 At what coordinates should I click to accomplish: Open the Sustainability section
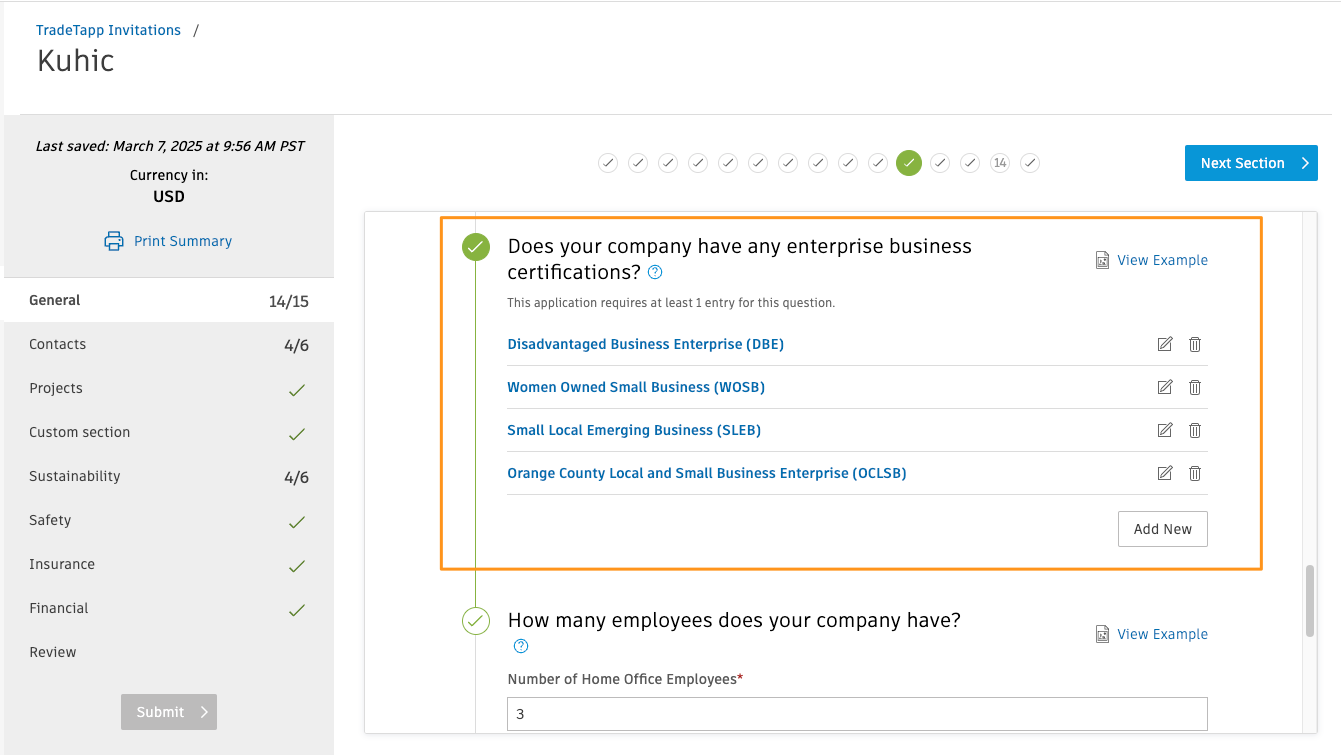coord(75,476)
